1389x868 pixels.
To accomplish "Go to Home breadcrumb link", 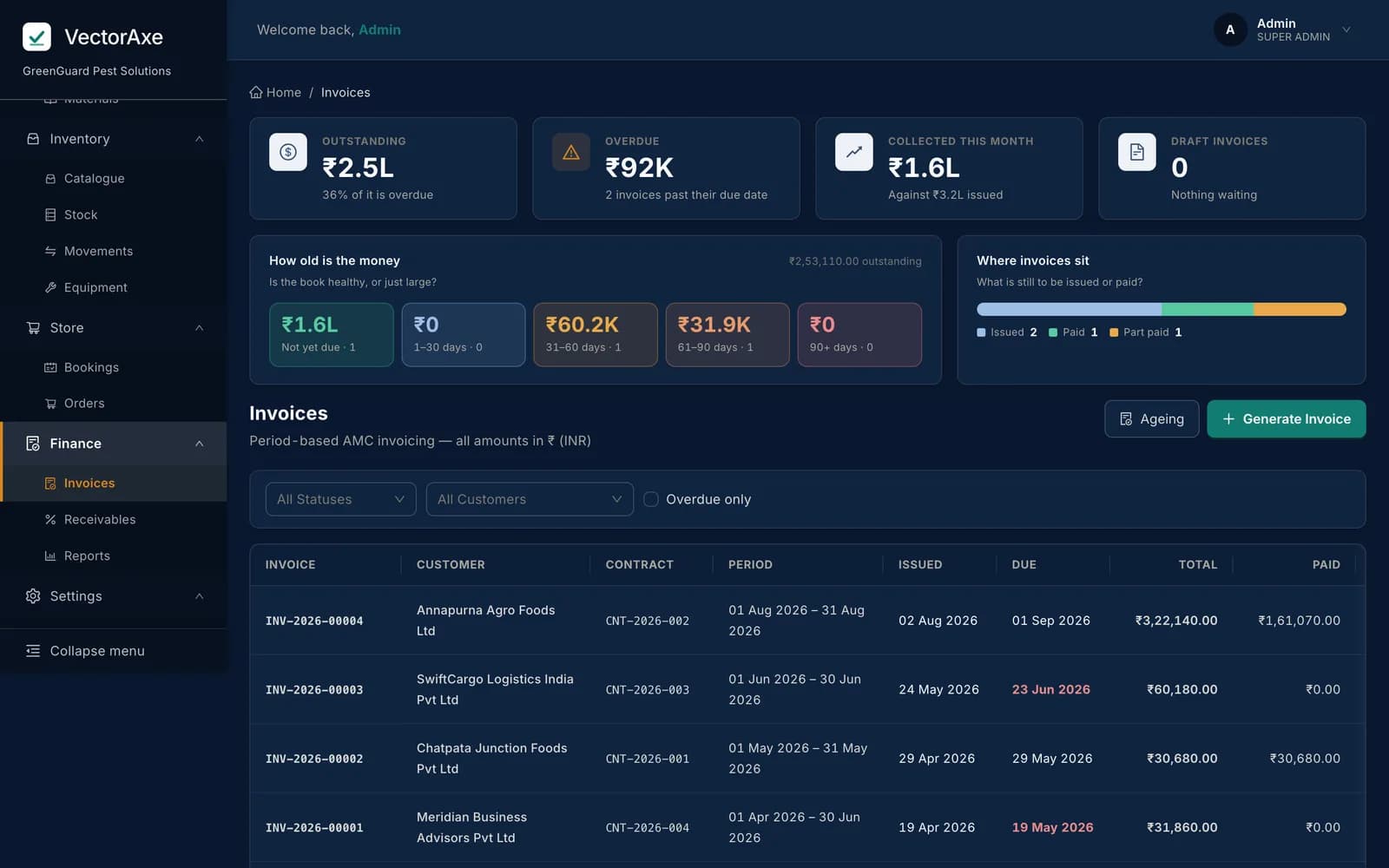I will coord(275,92).
